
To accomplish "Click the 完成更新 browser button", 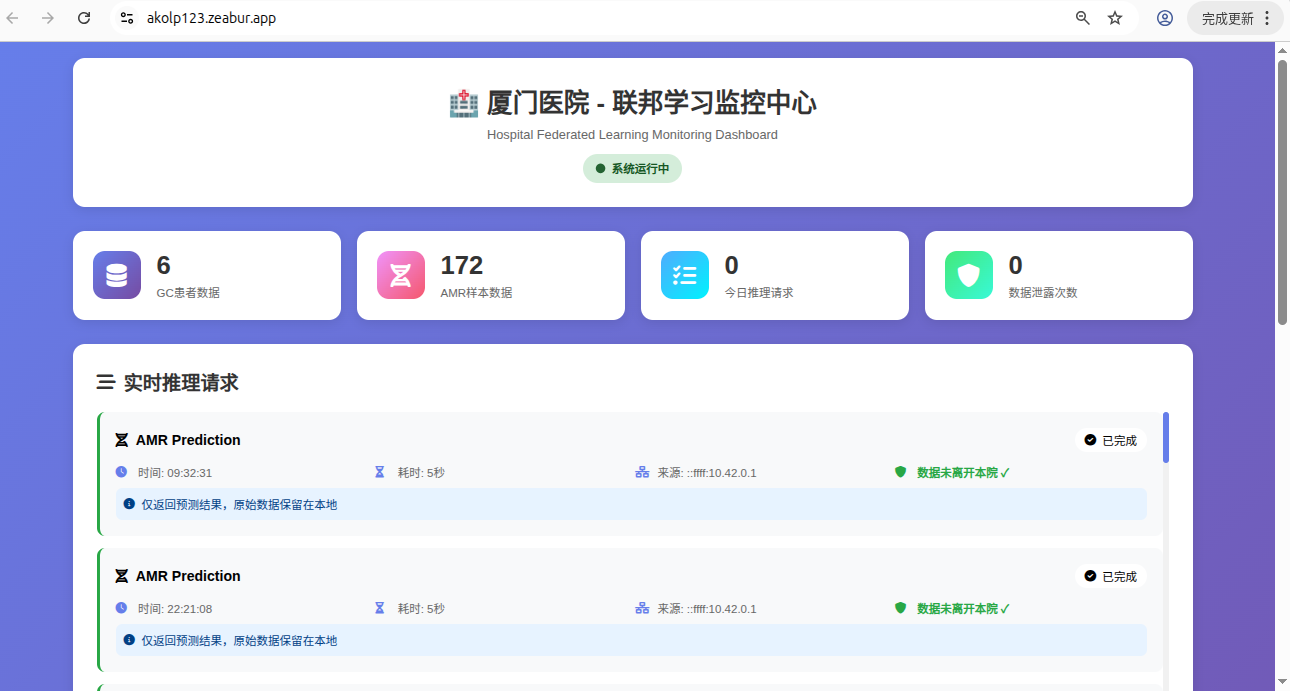I will 1235,18.
